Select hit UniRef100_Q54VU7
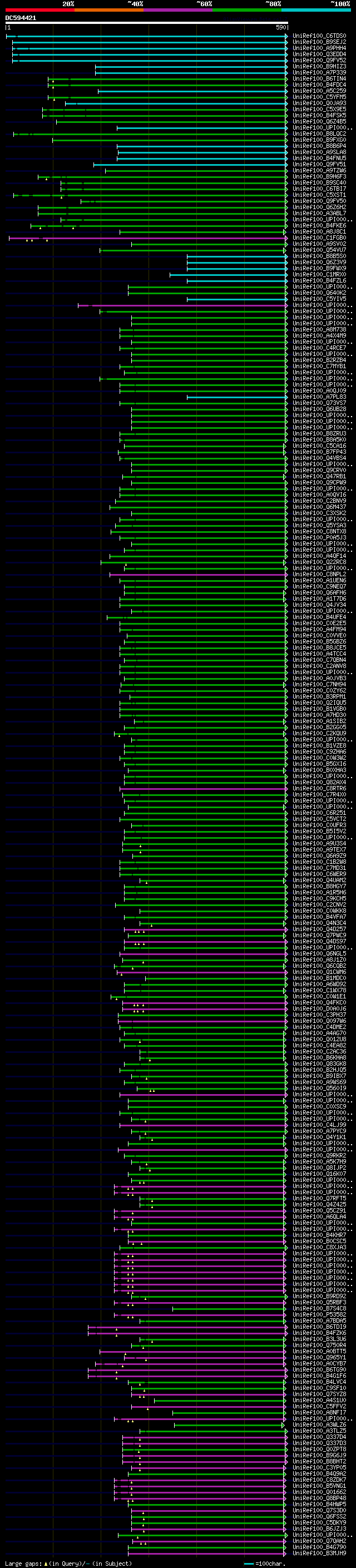 pos(319,250)
